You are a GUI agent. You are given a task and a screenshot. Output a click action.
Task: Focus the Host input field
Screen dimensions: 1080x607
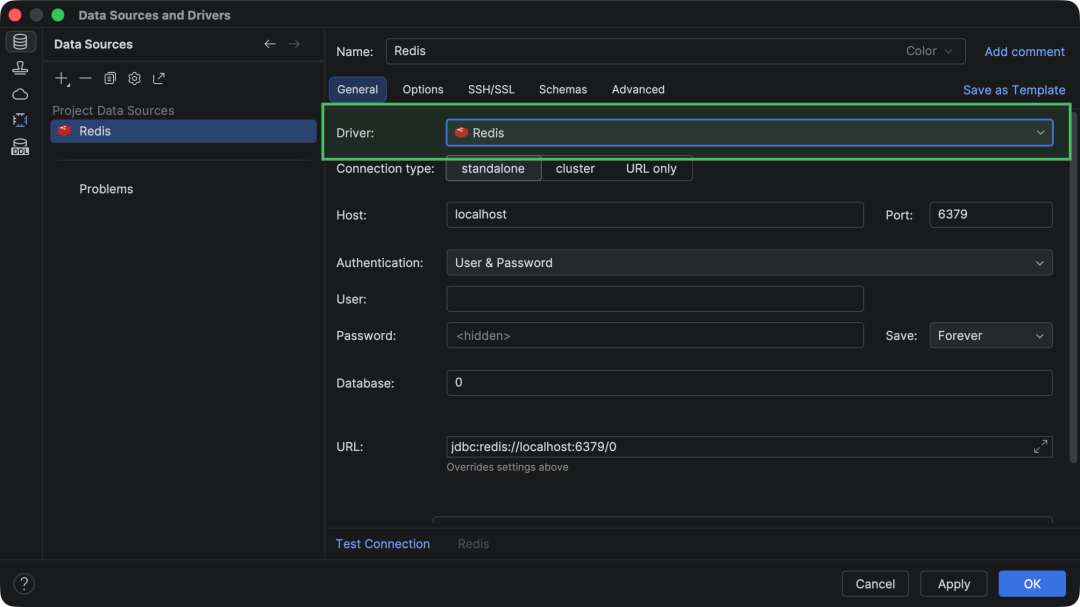[654, 215]
